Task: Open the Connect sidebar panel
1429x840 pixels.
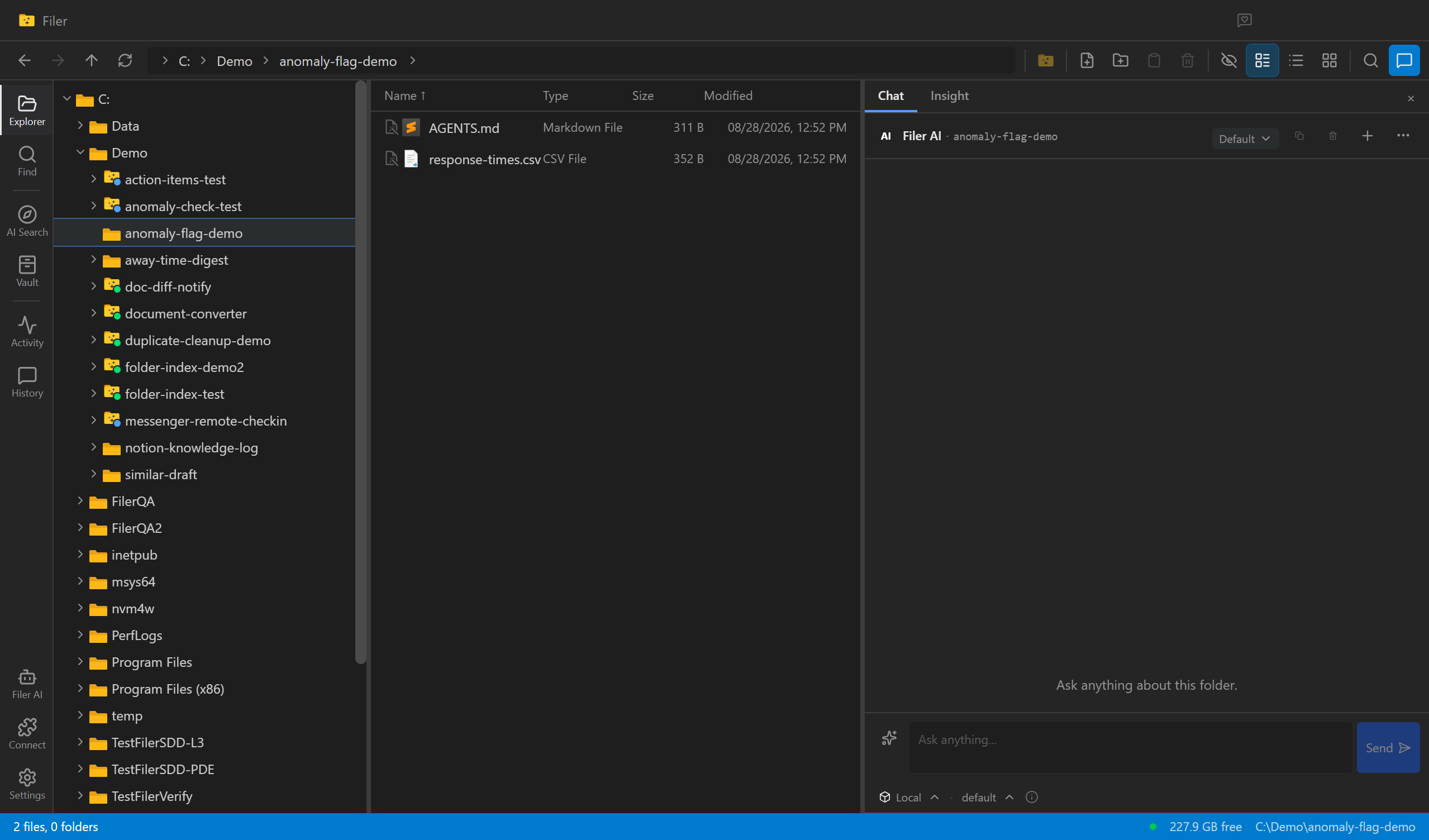Action: point(27,734)
